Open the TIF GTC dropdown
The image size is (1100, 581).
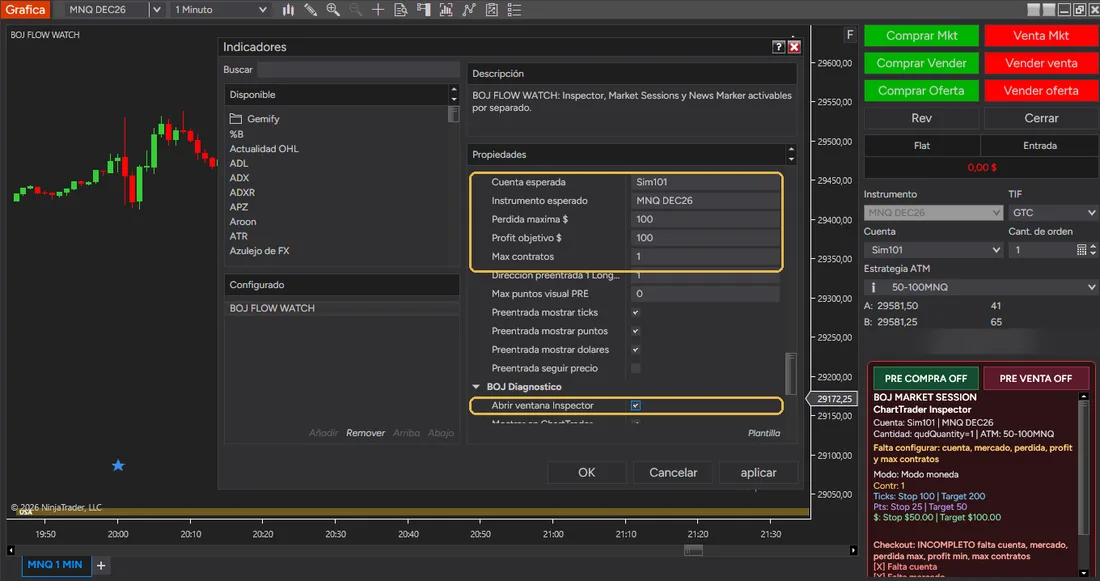tap(1053, 213)
